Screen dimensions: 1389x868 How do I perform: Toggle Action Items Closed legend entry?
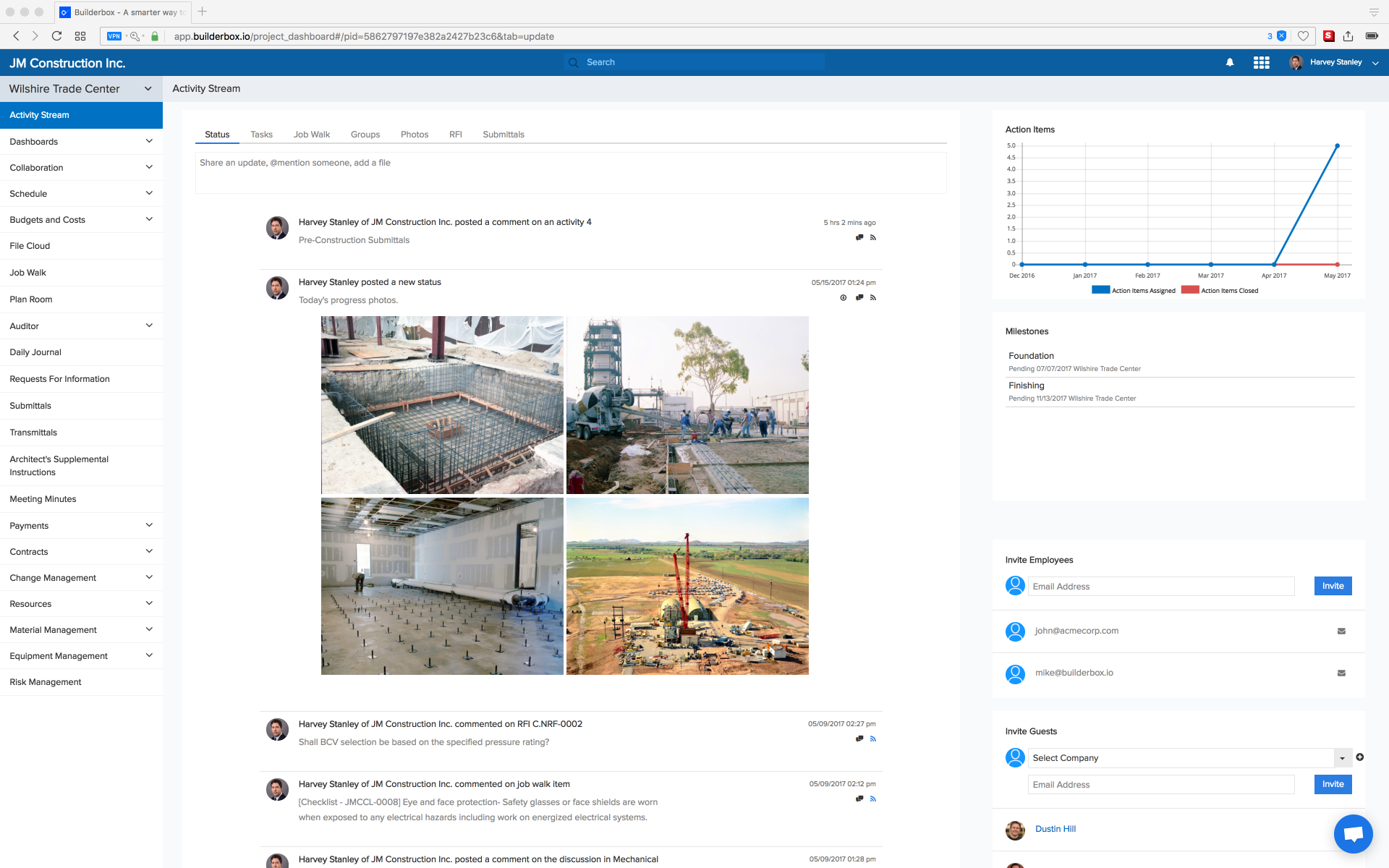[x=1220, y=290]
